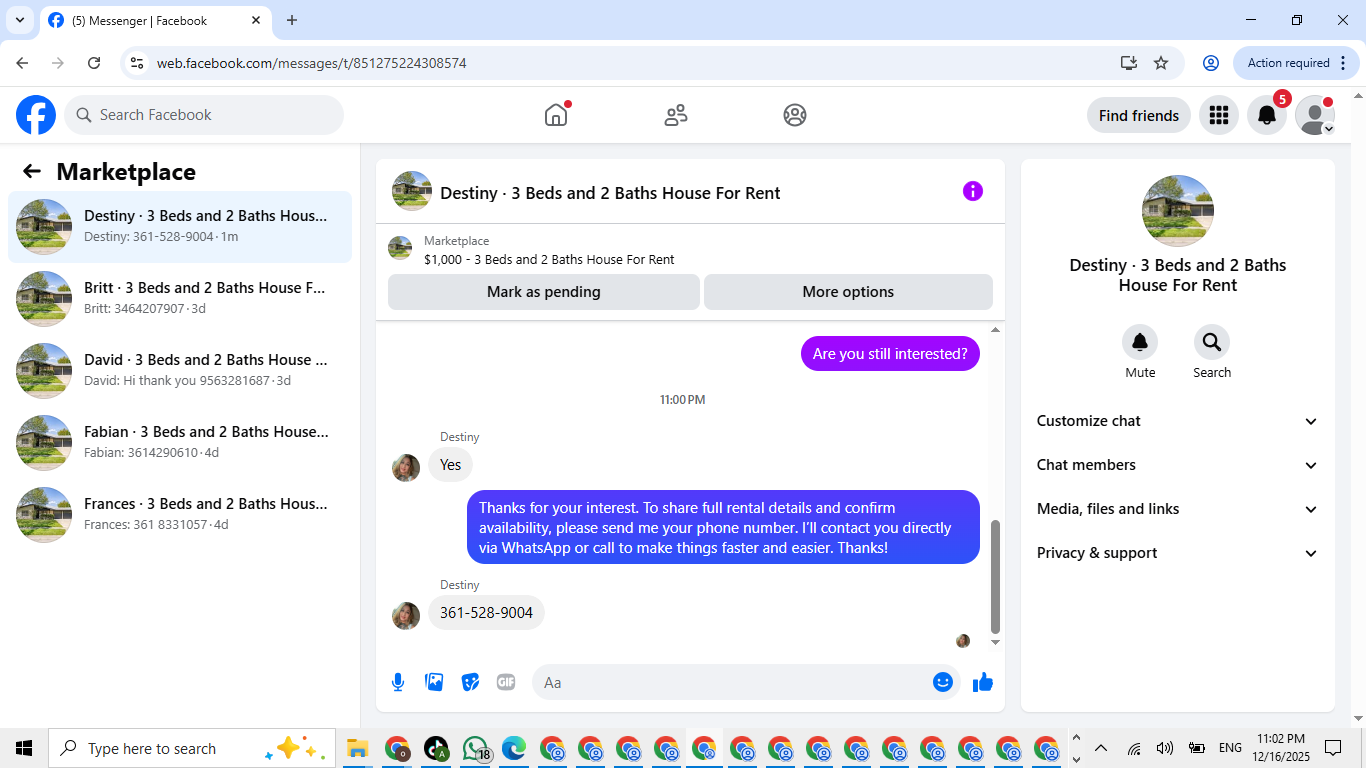Open the taskbar volume icon

pos(1165,748)
